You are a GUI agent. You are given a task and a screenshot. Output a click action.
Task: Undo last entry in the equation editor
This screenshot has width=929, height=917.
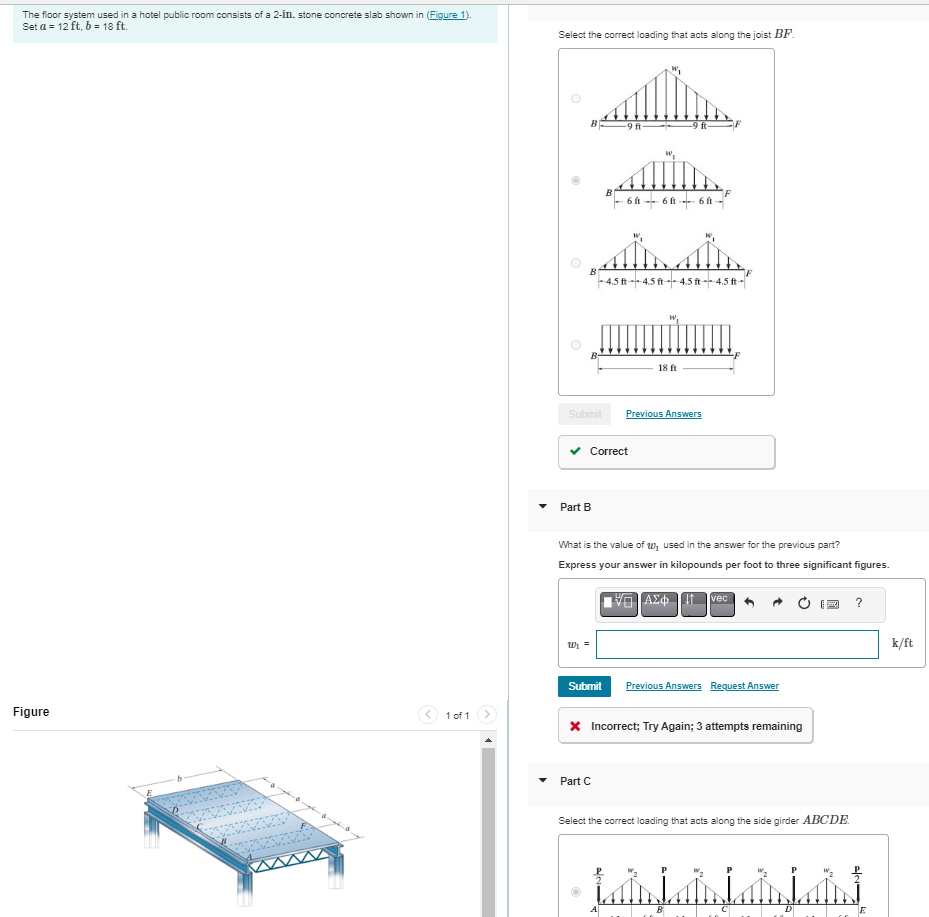click(x=749, y=603)
